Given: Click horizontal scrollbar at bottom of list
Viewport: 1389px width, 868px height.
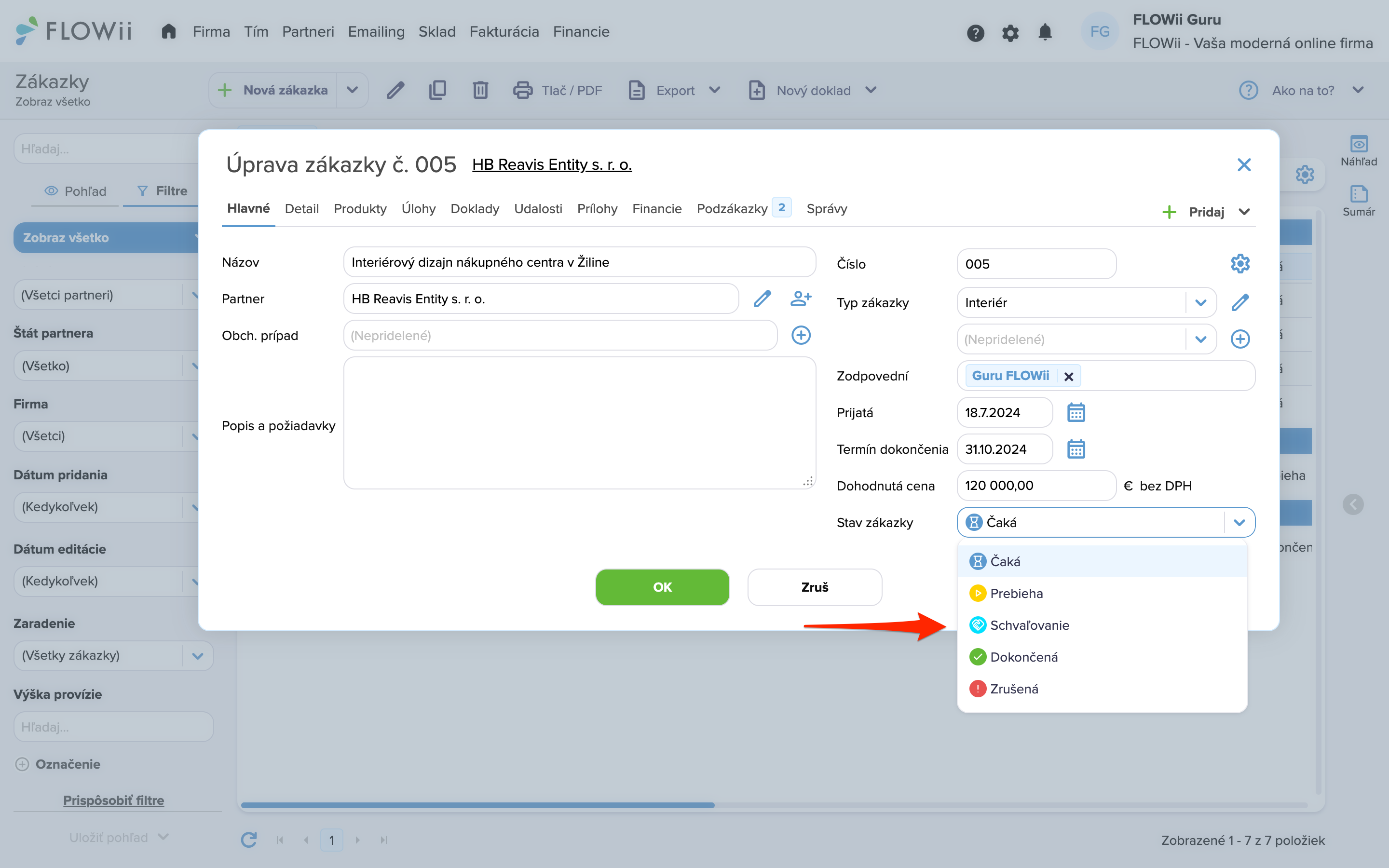Looking at the screenshot, I should 477,805.
